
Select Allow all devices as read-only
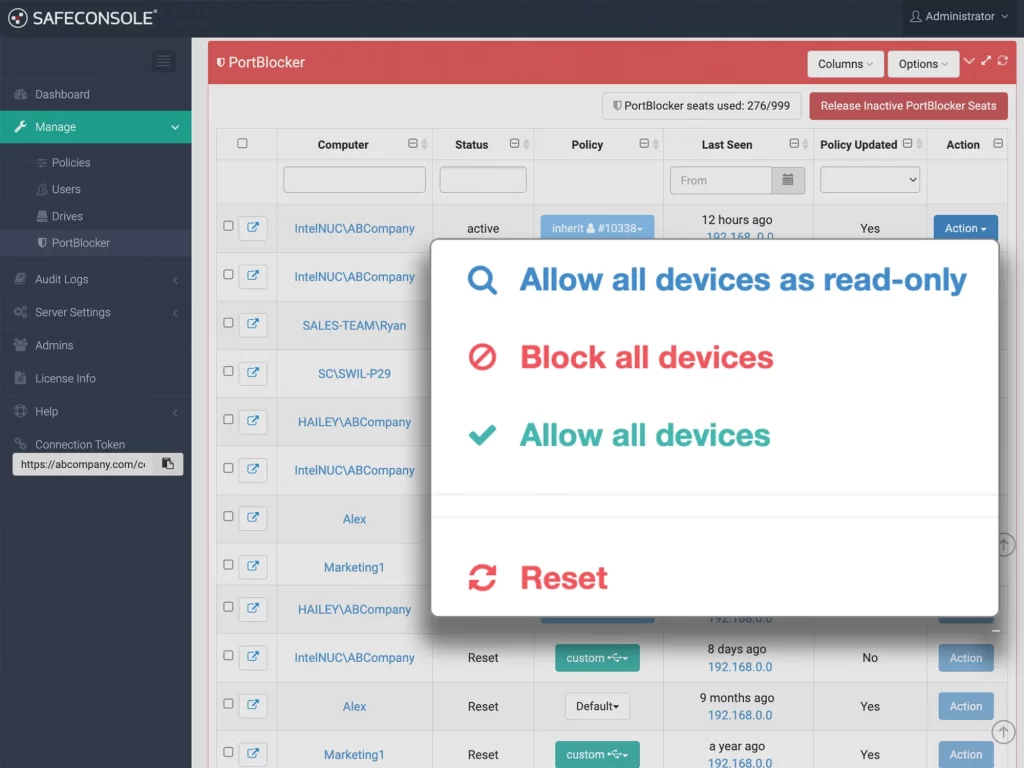click(742, 280)
